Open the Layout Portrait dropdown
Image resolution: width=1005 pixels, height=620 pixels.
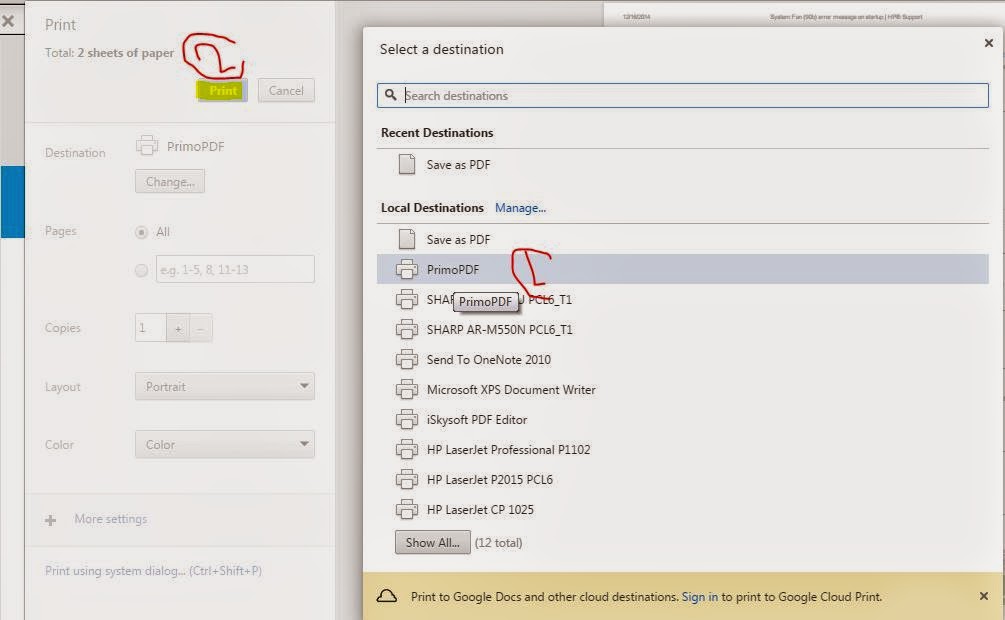(x=225, y=387)
